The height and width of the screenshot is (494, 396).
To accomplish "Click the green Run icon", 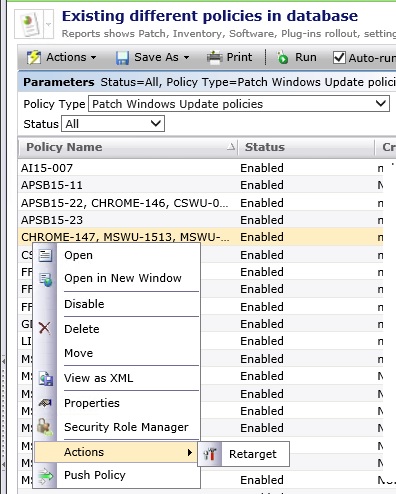I will [283, 58].
